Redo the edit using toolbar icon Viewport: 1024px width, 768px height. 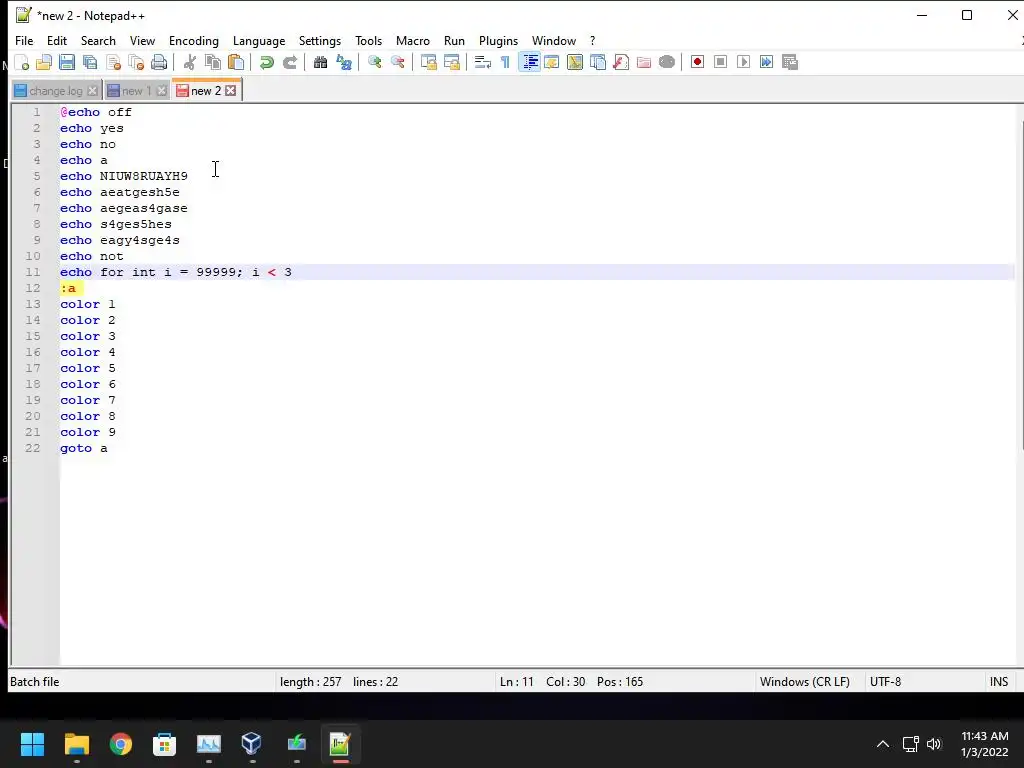coord(289,62)
